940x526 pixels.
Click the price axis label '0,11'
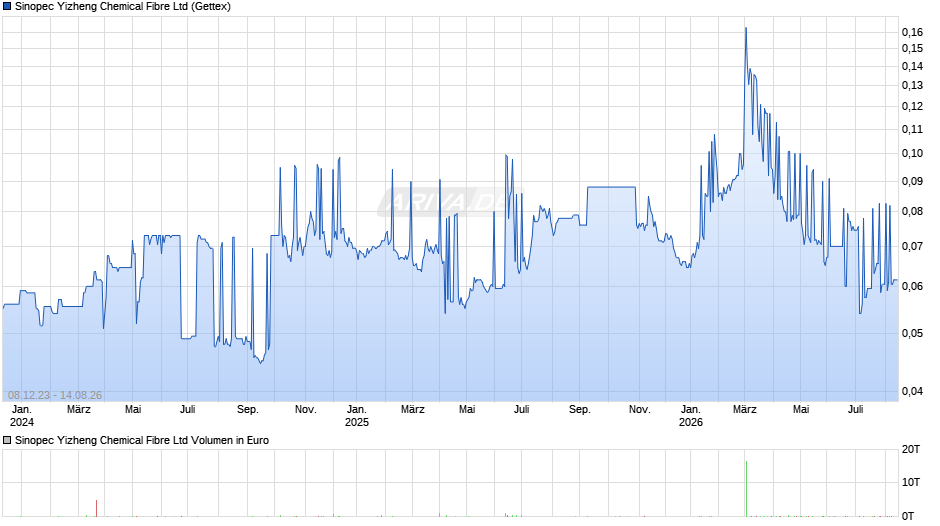click(x=912, y=129)
